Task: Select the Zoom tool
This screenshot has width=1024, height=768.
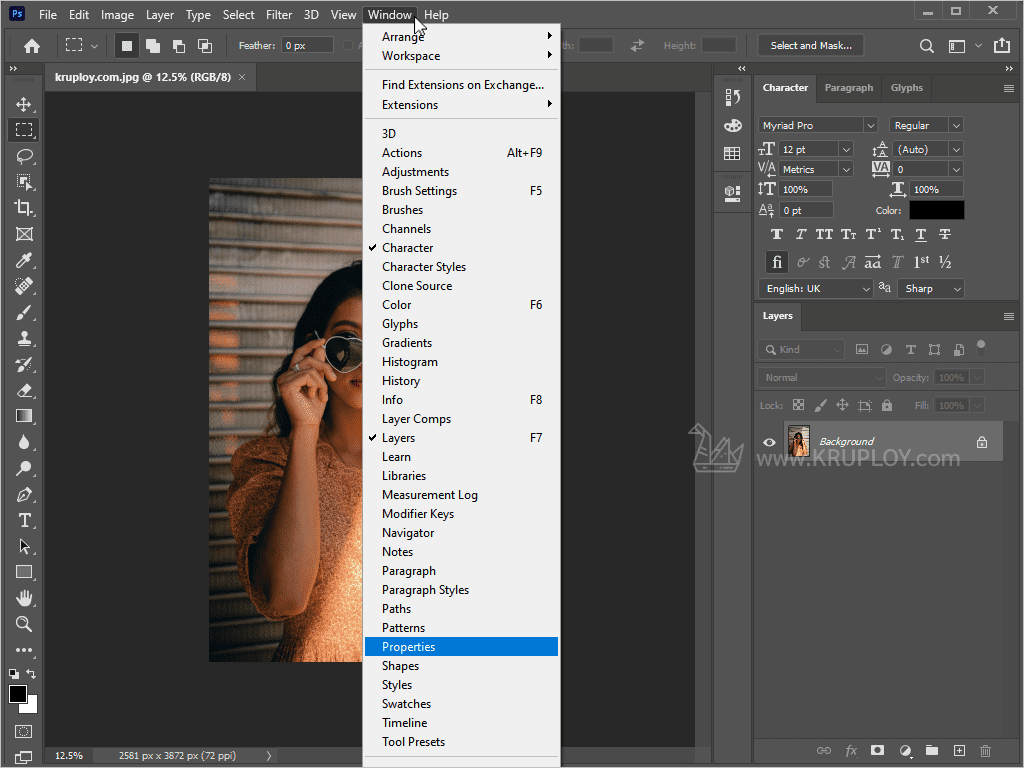Action: click(24, 624)
